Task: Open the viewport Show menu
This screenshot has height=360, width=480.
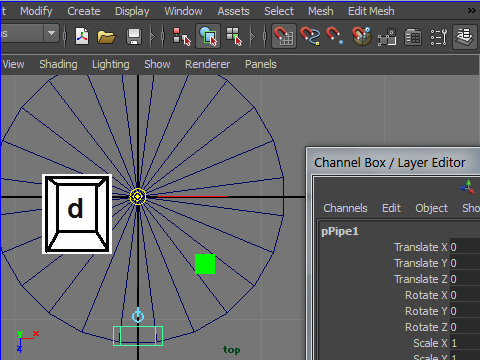Action: pyautogui.click(x=157, y=64)
